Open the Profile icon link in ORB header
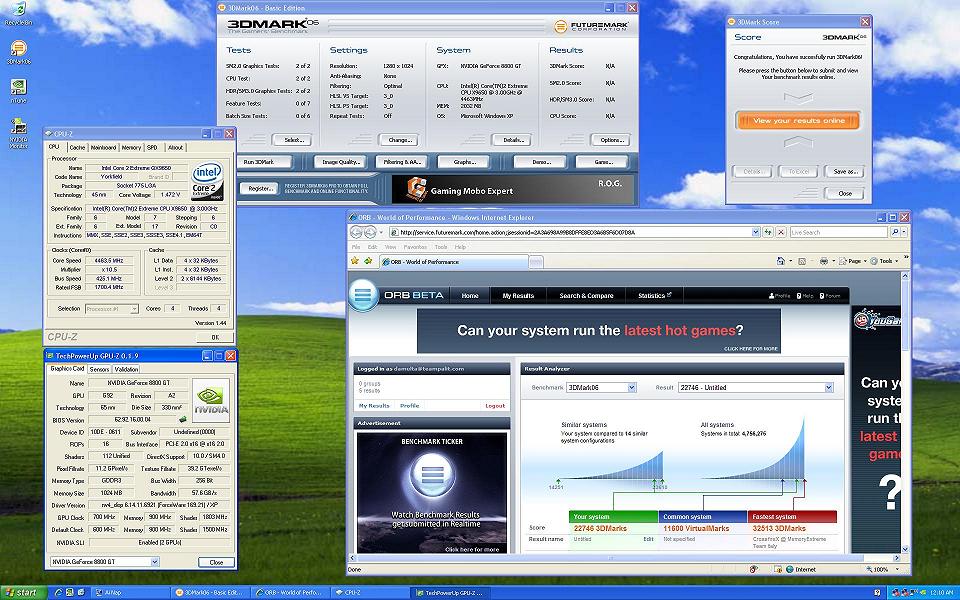 tap(779, 296)
